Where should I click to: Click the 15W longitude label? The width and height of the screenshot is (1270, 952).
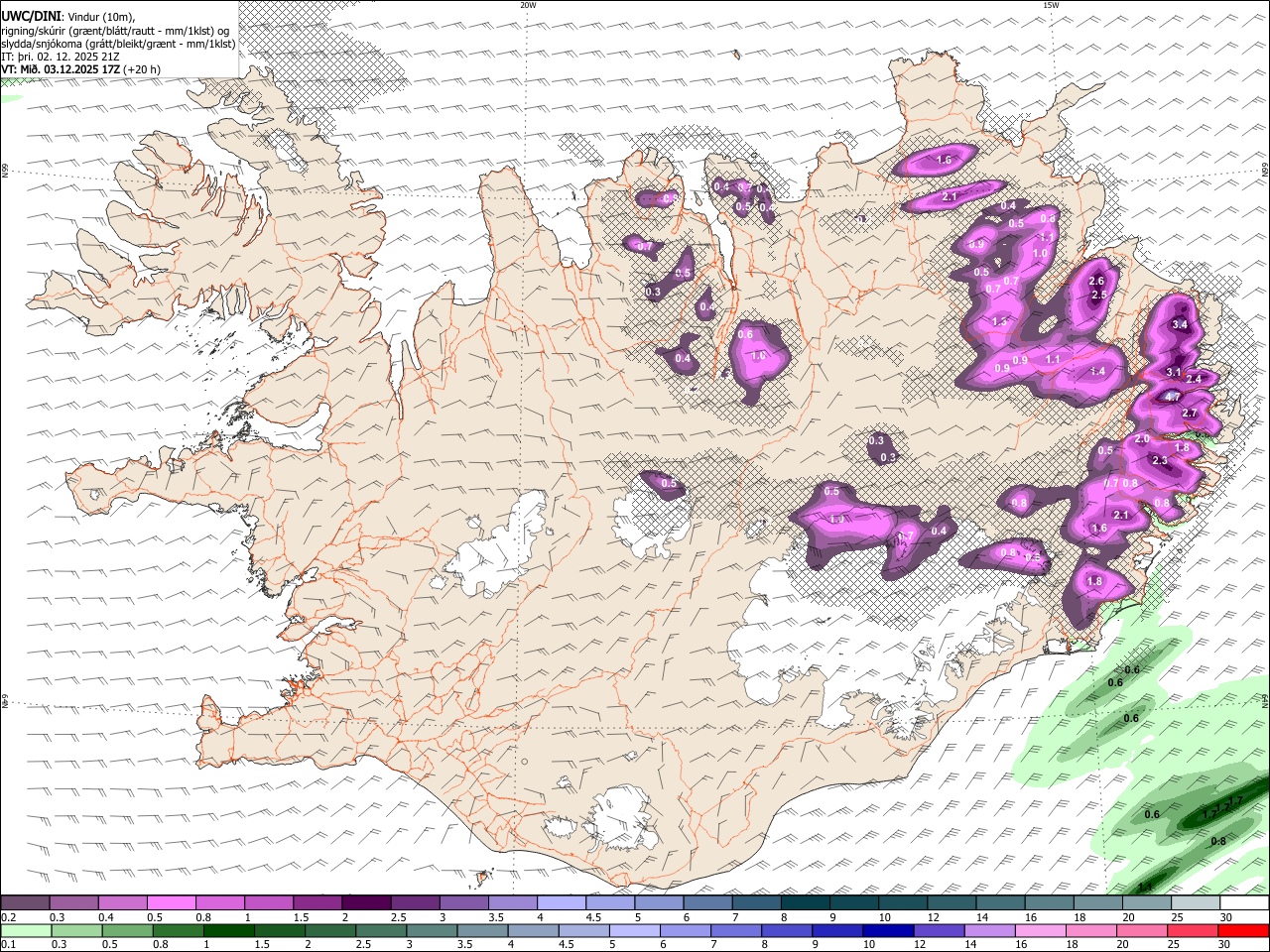1051,5
